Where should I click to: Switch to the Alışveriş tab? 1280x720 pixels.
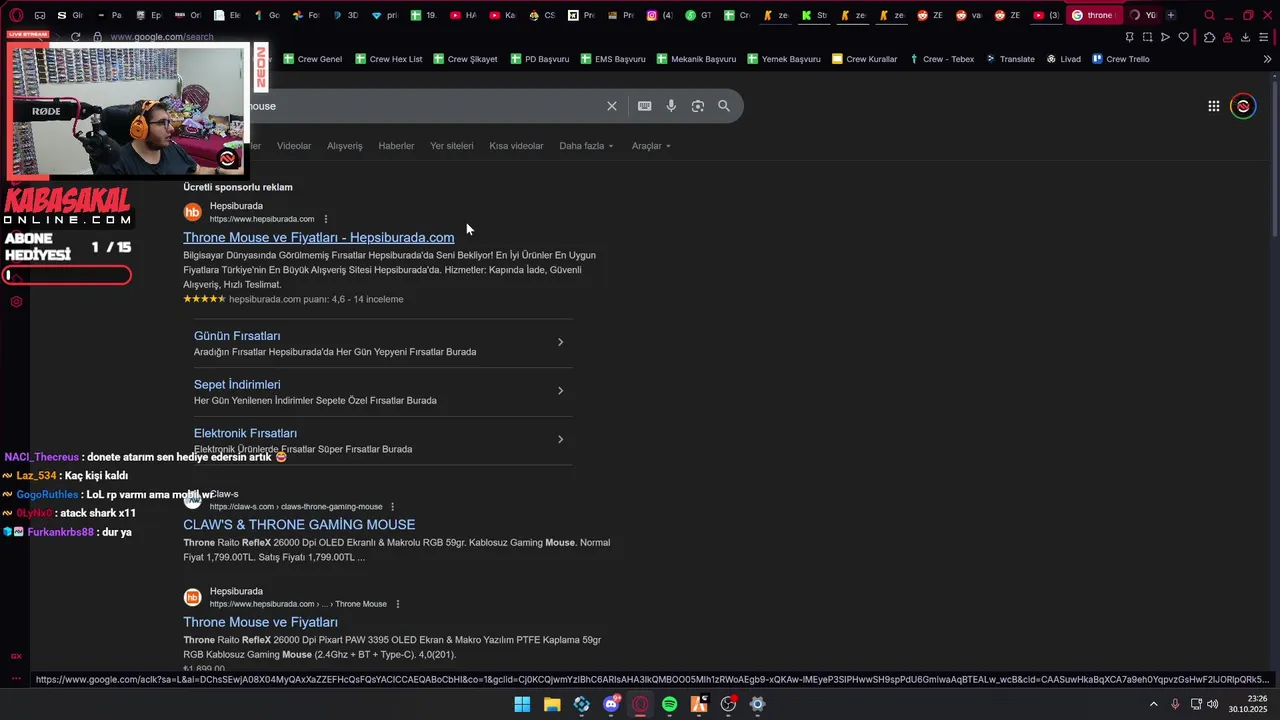click(345, 146)
